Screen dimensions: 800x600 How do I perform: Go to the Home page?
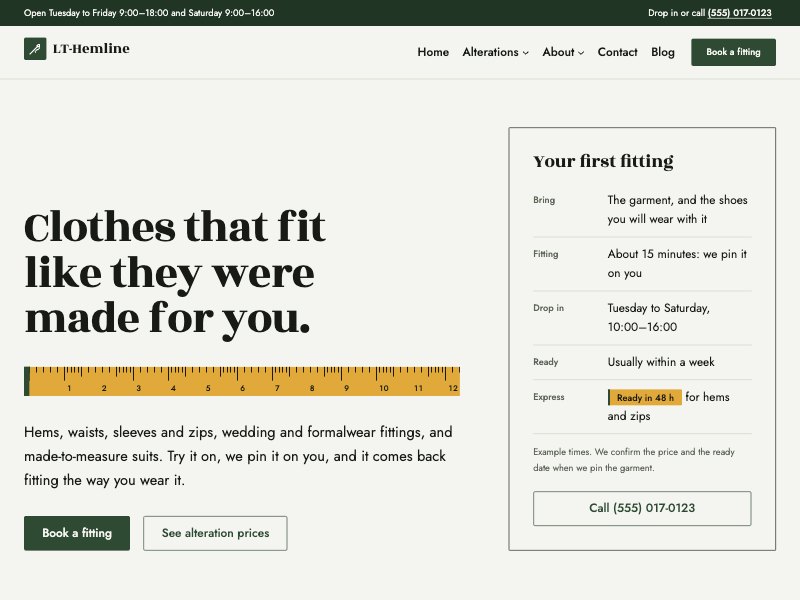pos(433,52)
